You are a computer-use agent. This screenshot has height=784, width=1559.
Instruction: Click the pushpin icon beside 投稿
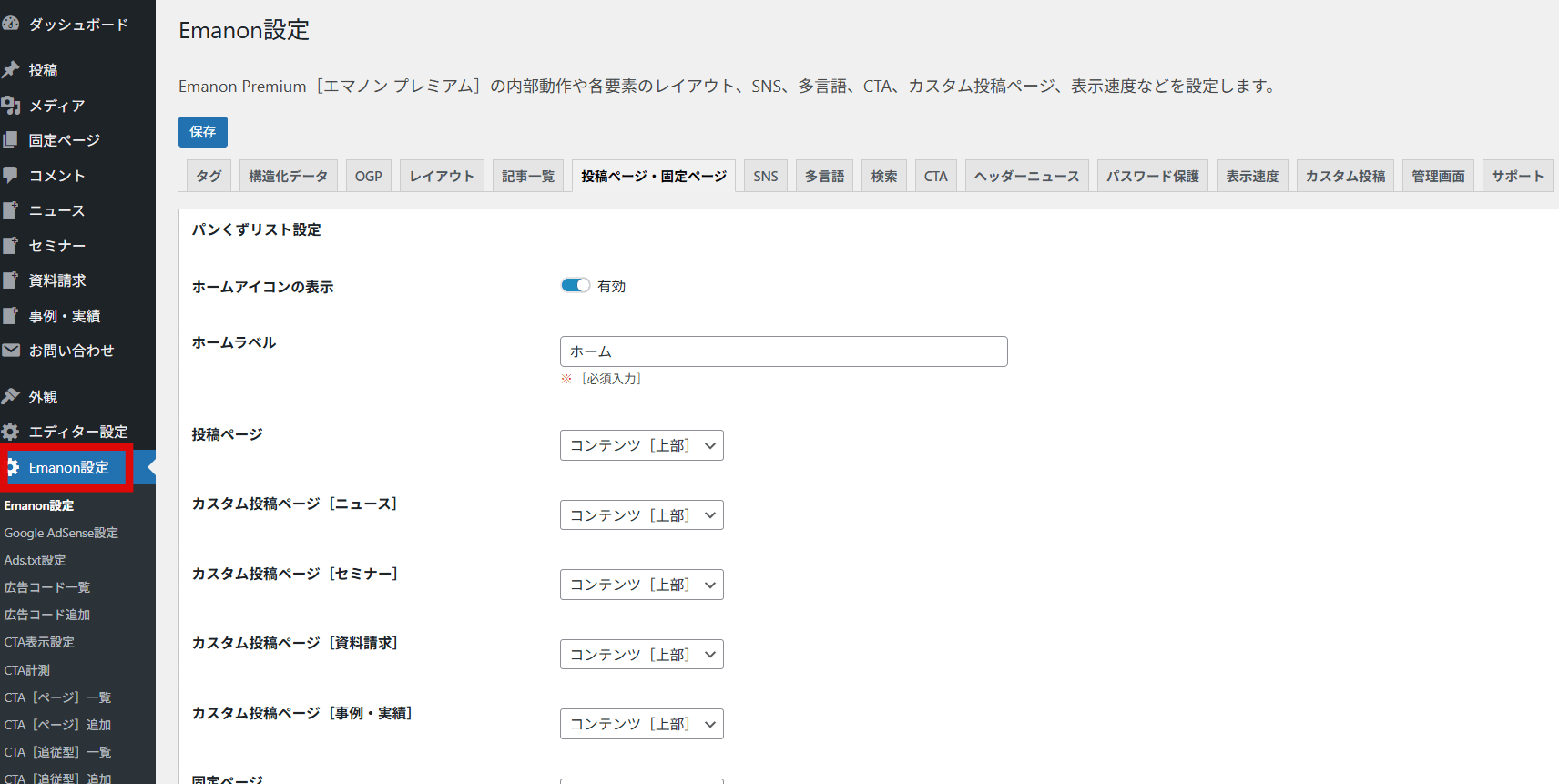coord(10,70)
